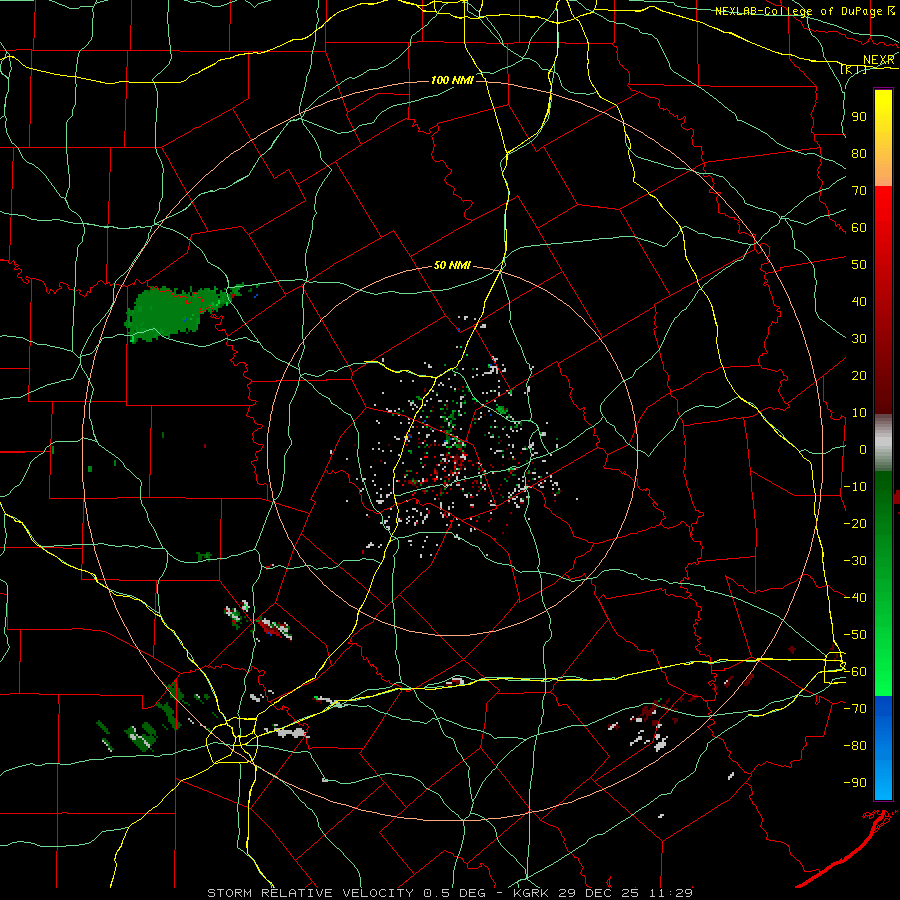900x900 pixels.
Task: Click the "NEXLAB-College of DuPage" credit text
Action: [798, 11]
